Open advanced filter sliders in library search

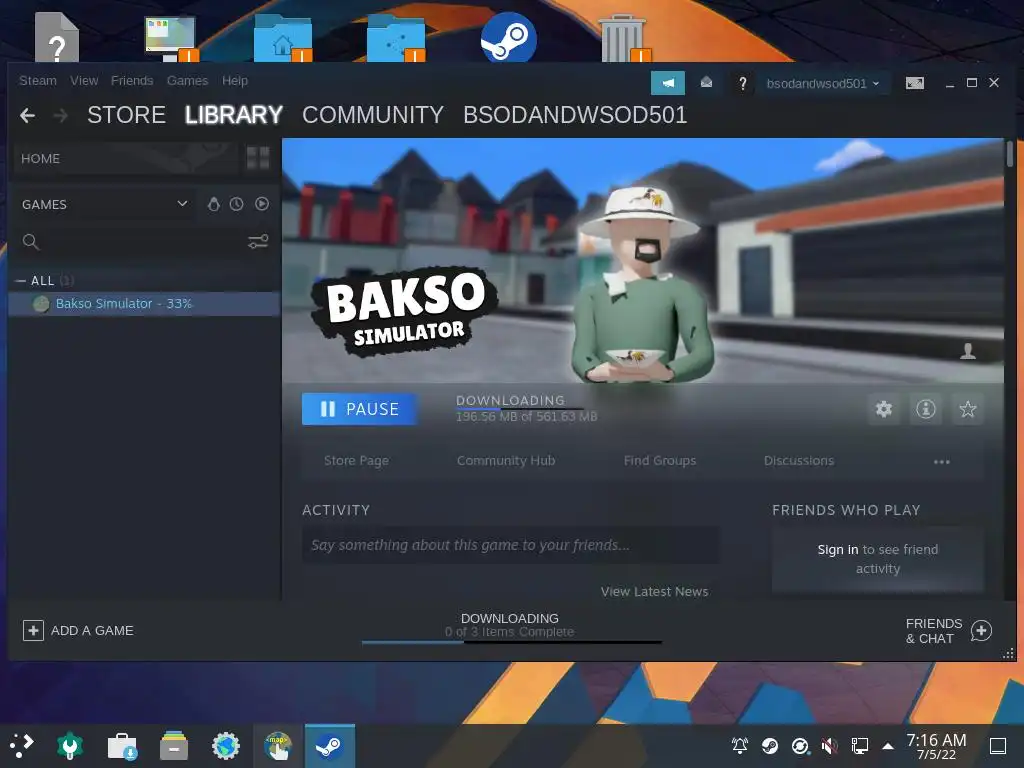point(258,242)
